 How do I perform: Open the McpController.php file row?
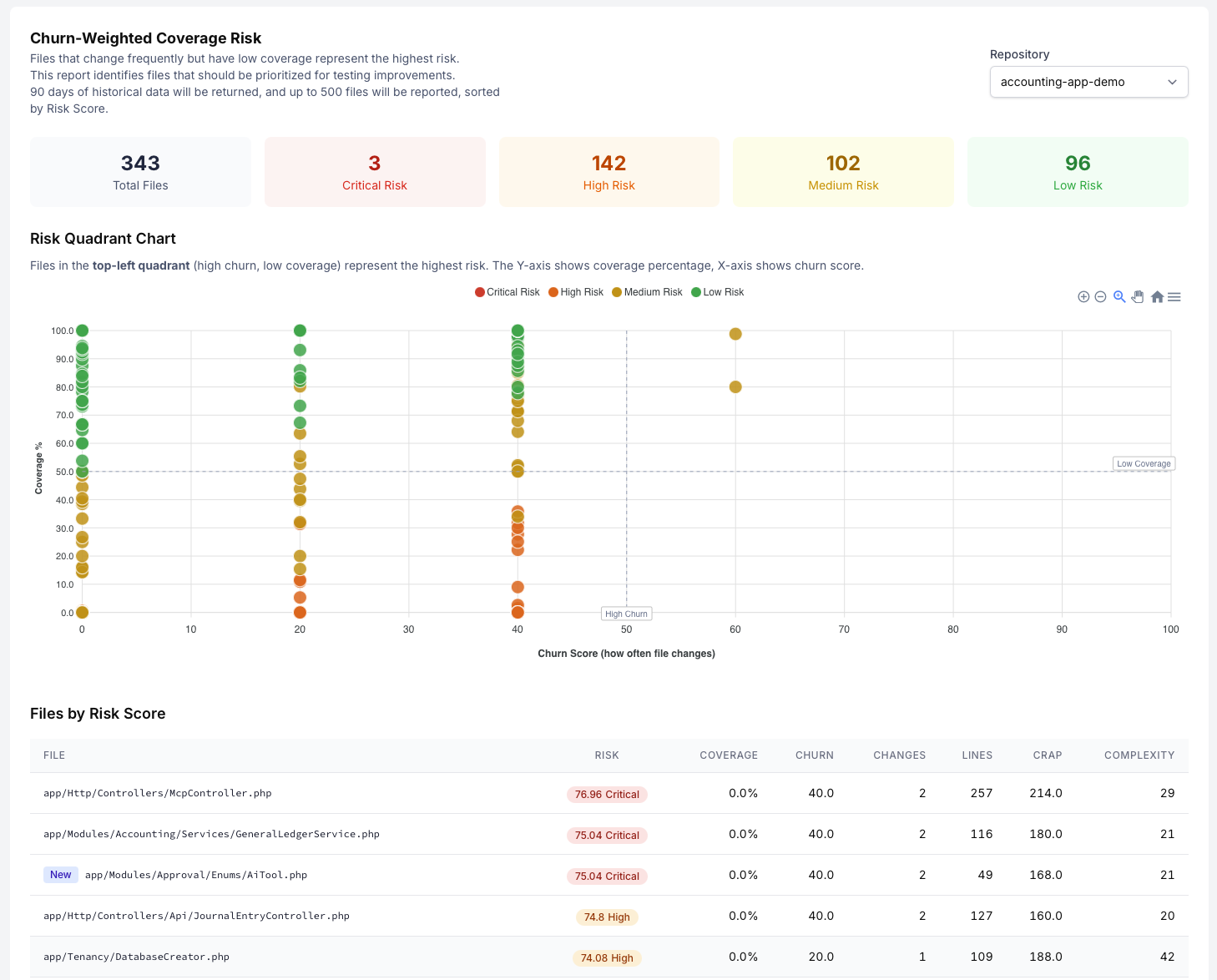[158, 793]
